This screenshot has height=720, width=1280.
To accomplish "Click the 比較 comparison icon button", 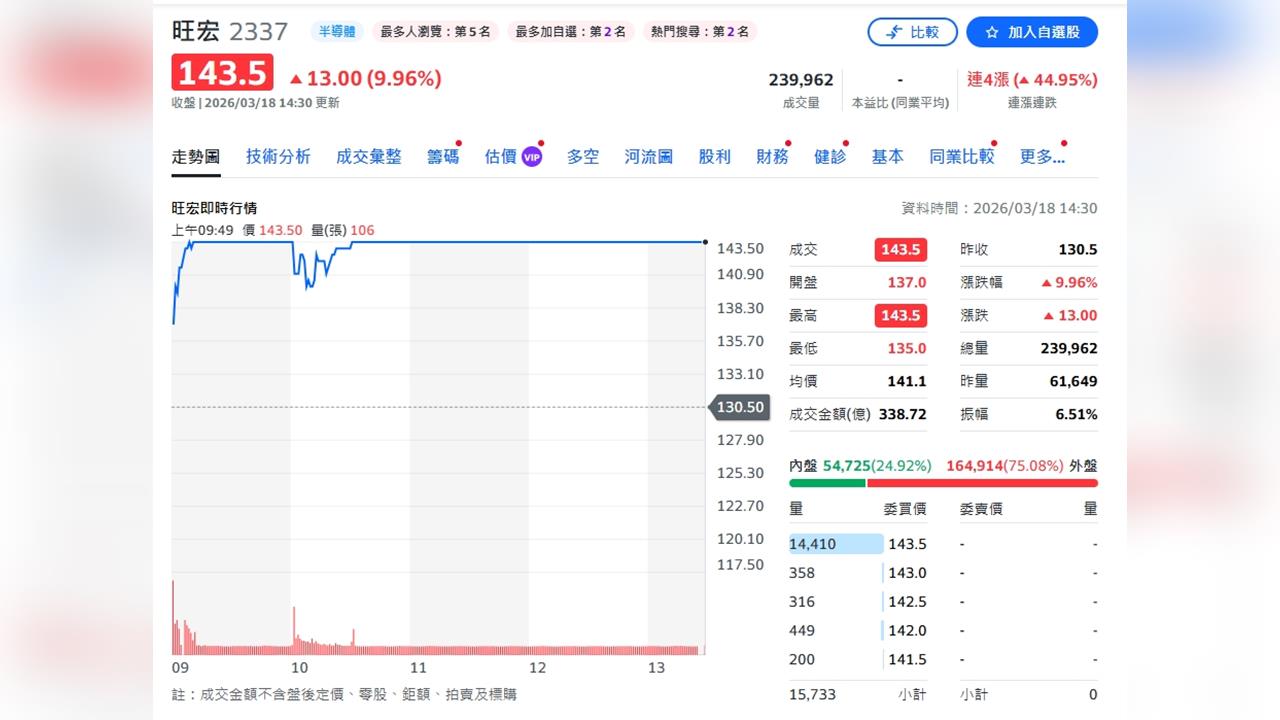I will (x=912, y=32).
